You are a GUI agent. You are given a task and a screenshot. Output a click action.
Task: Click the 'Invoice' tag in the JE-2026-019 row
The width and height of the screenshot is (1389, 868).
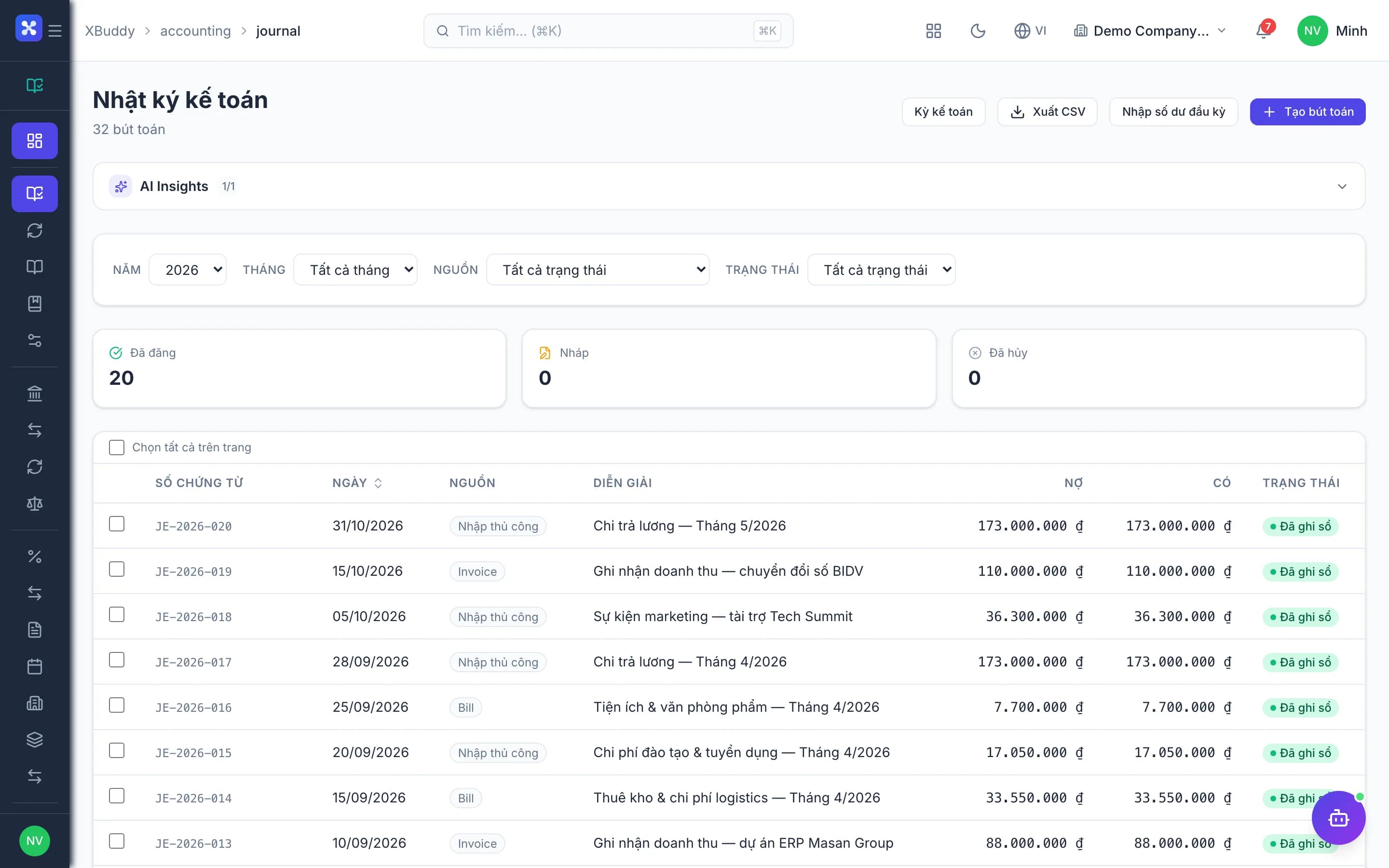coord(477,572)
